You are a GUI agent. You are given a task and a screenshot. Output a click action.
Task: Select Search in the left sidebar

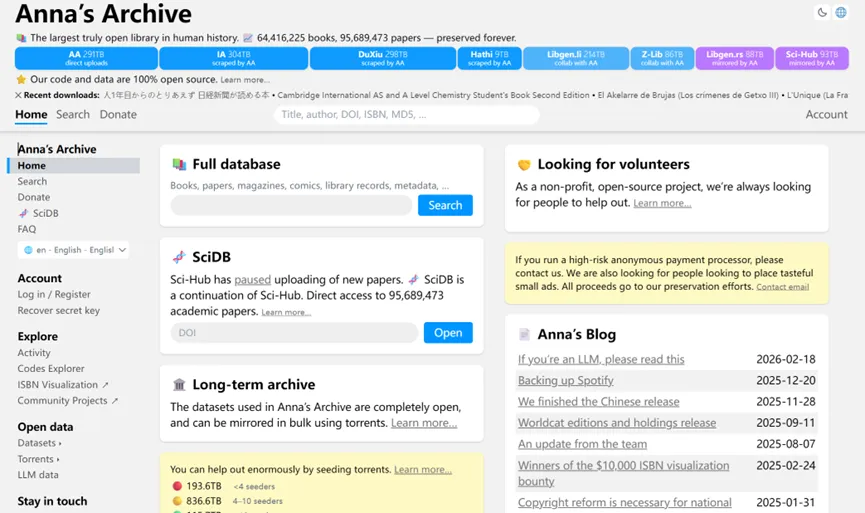[x=32, y=181]
